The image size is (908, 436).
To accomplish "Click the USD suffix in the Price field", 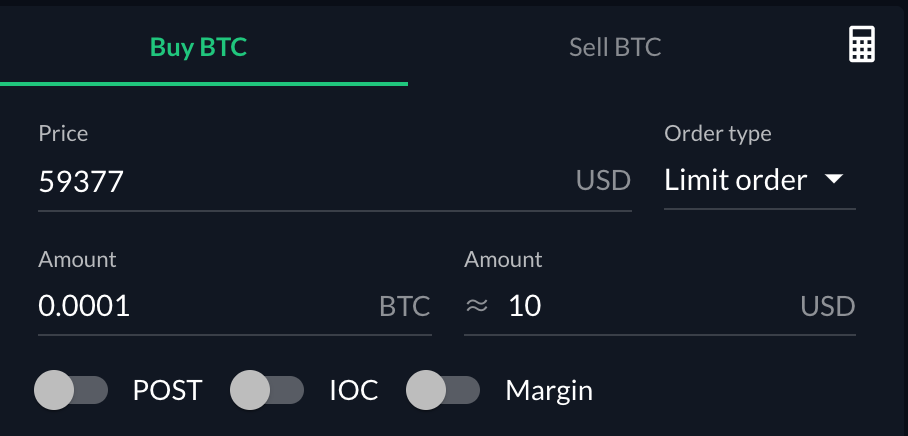I will pos(603,181).
